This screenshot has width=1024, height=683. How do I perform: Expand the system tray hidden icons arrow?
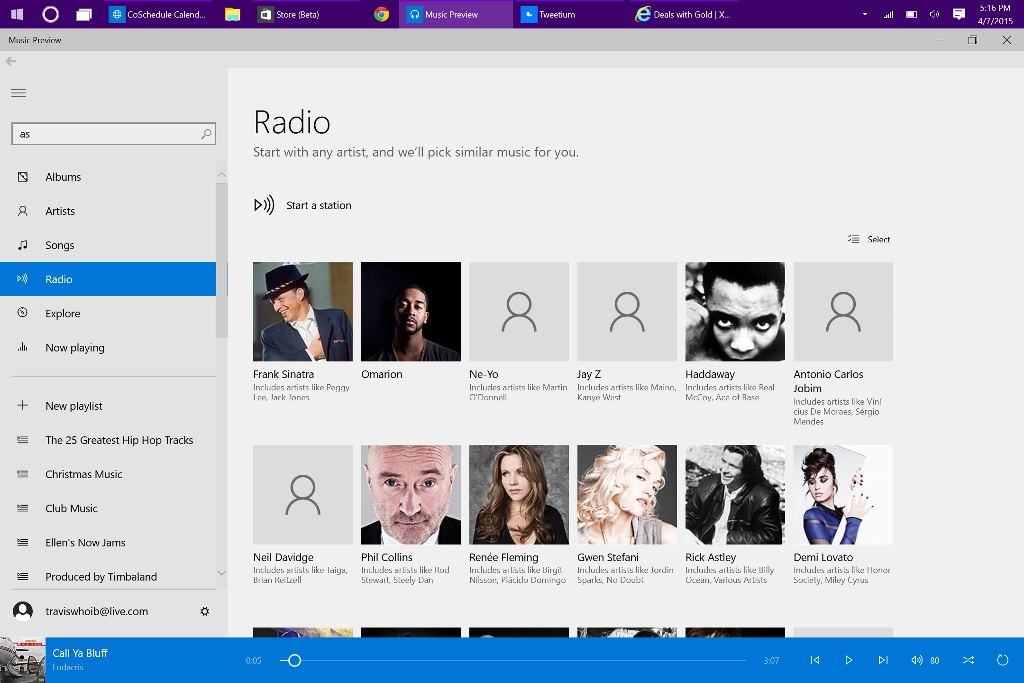(865, 14)
